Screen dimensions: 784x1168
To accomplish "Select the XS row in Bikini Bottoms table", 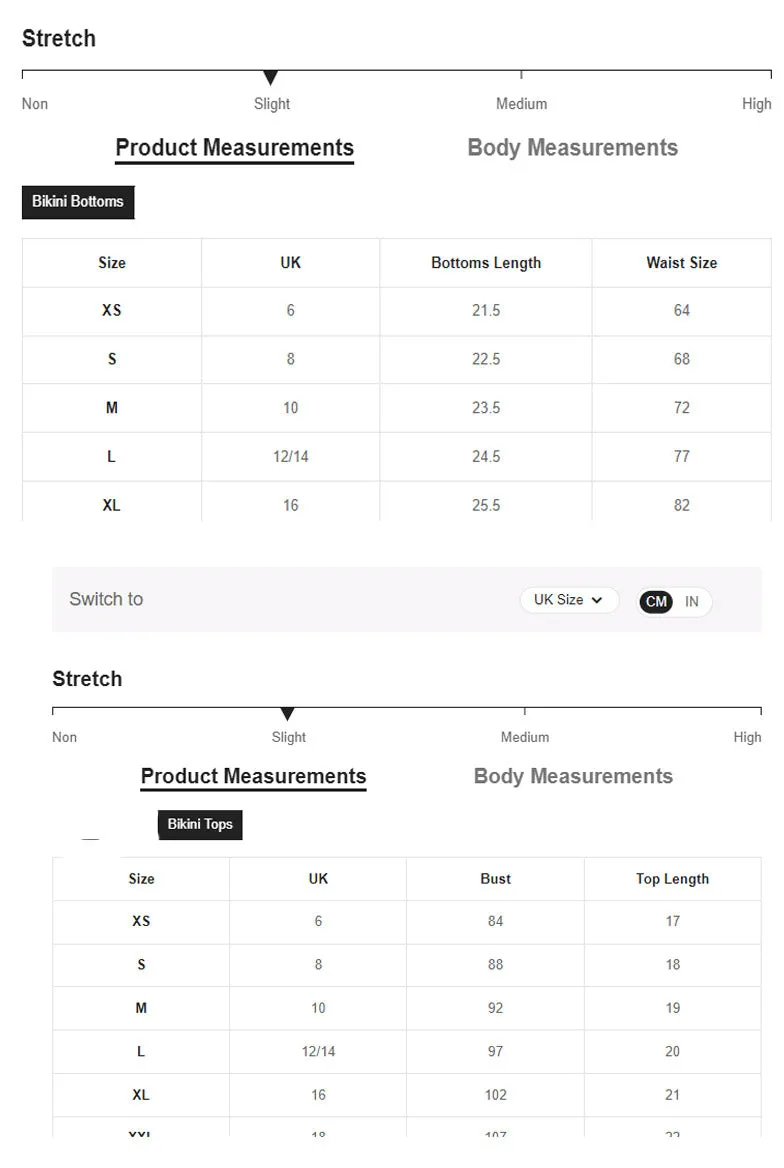I will tap(396, 311).
